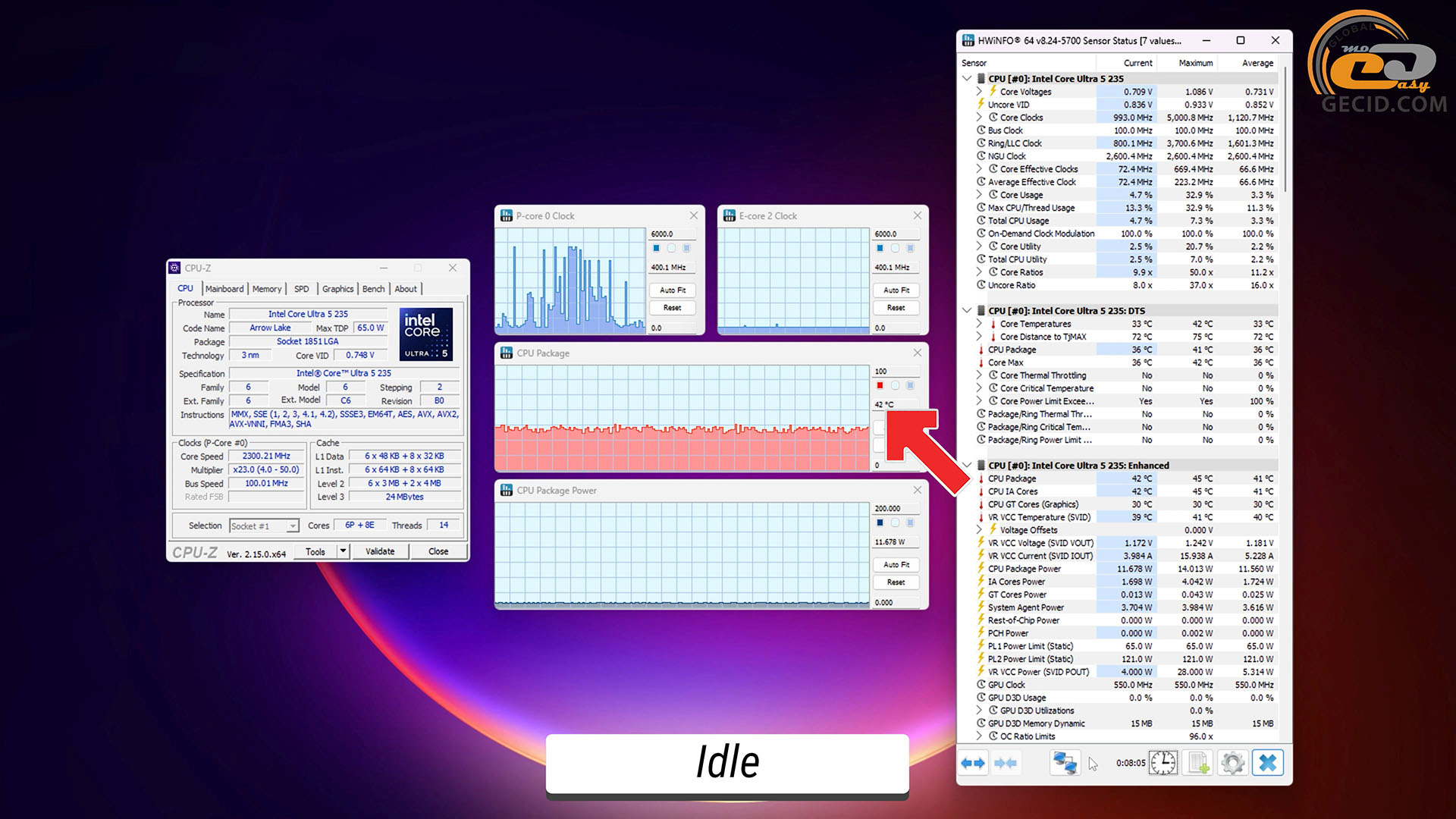The width and height of the screenshot is (1456, 819).
Task: Switch to the Memory tab in CPU-Z
Action: coord(267,289)
